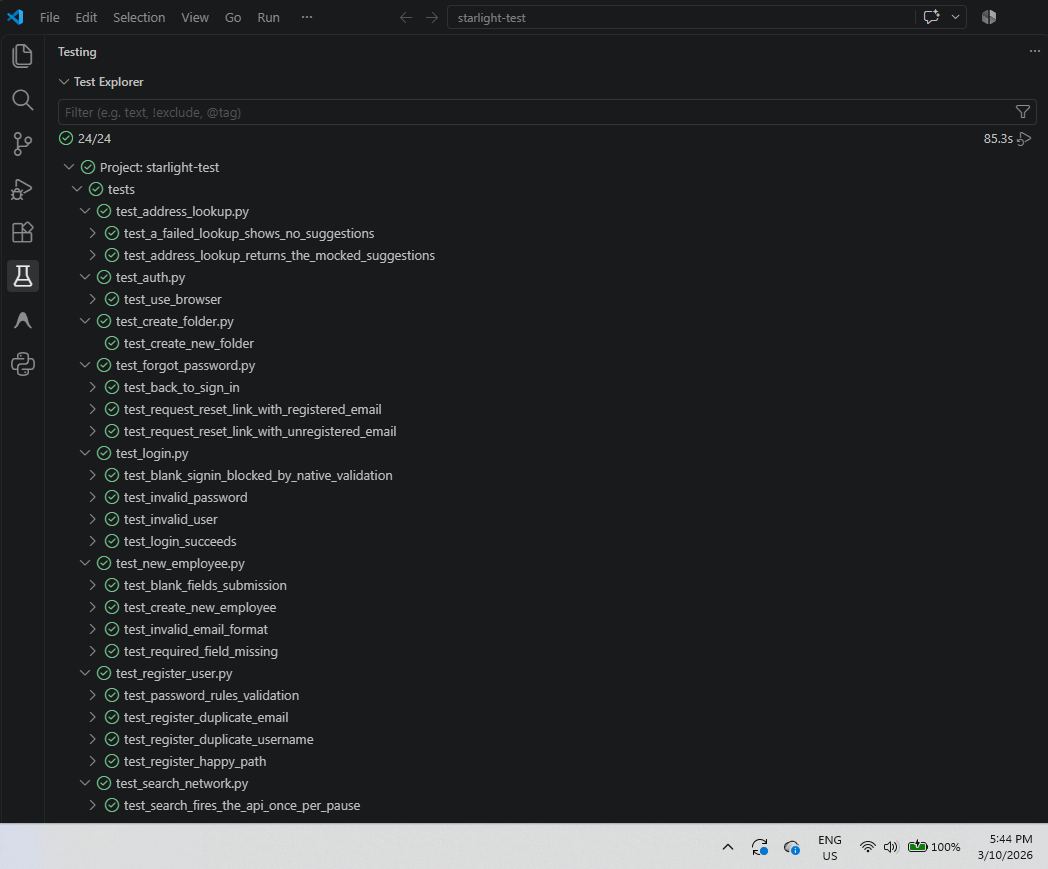Viewport: 1048px width, 869px height.
Task: Toggle the layout icon at title bar right
Action: [x=989, y=17]
